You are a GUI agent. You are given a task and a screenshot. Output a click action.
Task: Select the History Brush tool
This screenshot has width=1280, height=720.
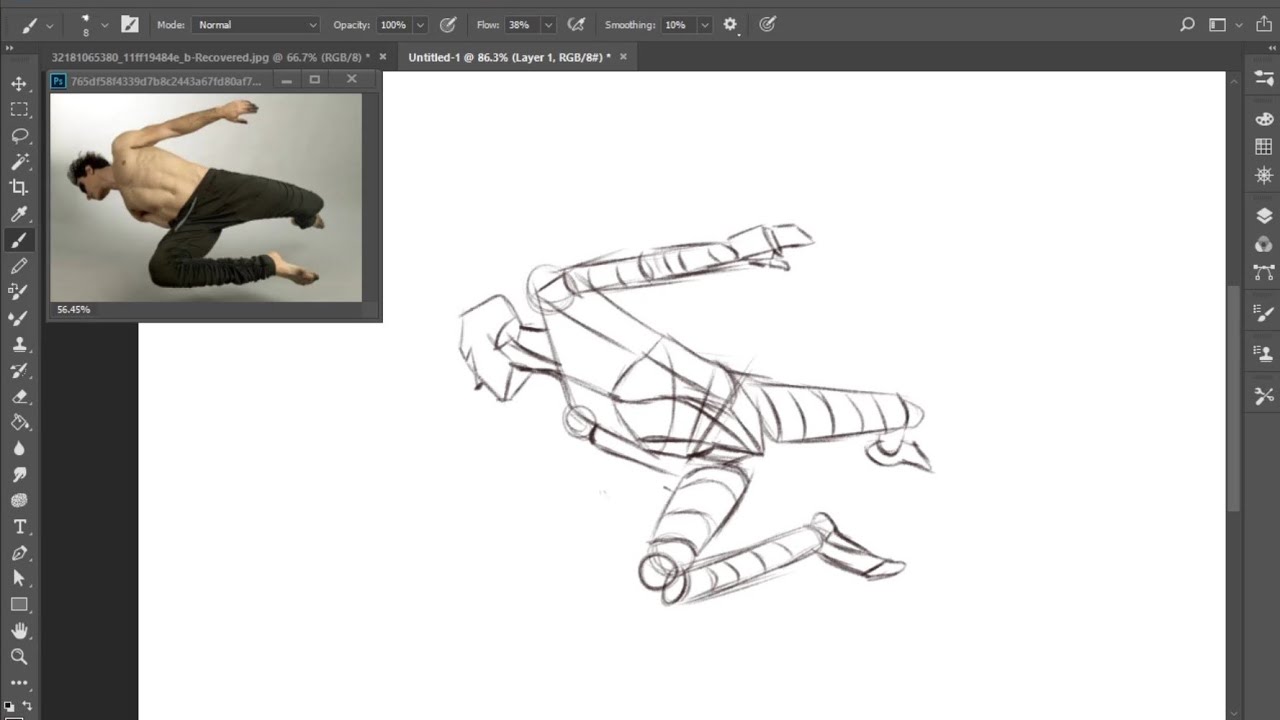[x=19, y=370]
